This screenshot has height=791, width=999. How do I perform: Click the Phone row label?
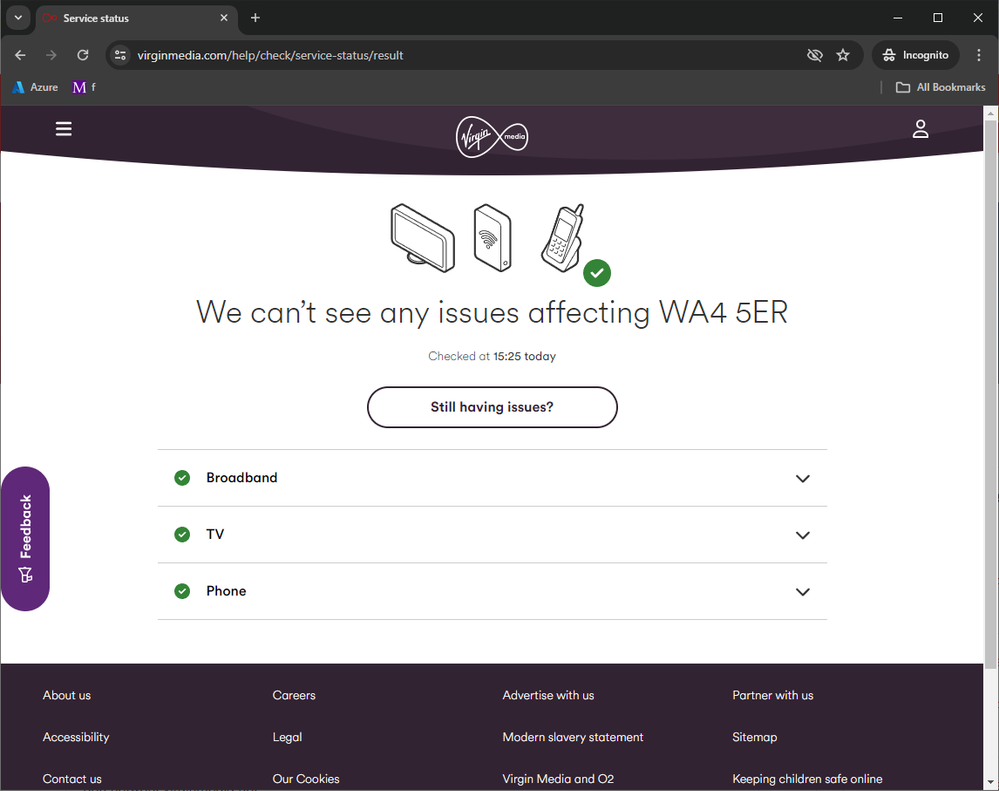point(226,591)
